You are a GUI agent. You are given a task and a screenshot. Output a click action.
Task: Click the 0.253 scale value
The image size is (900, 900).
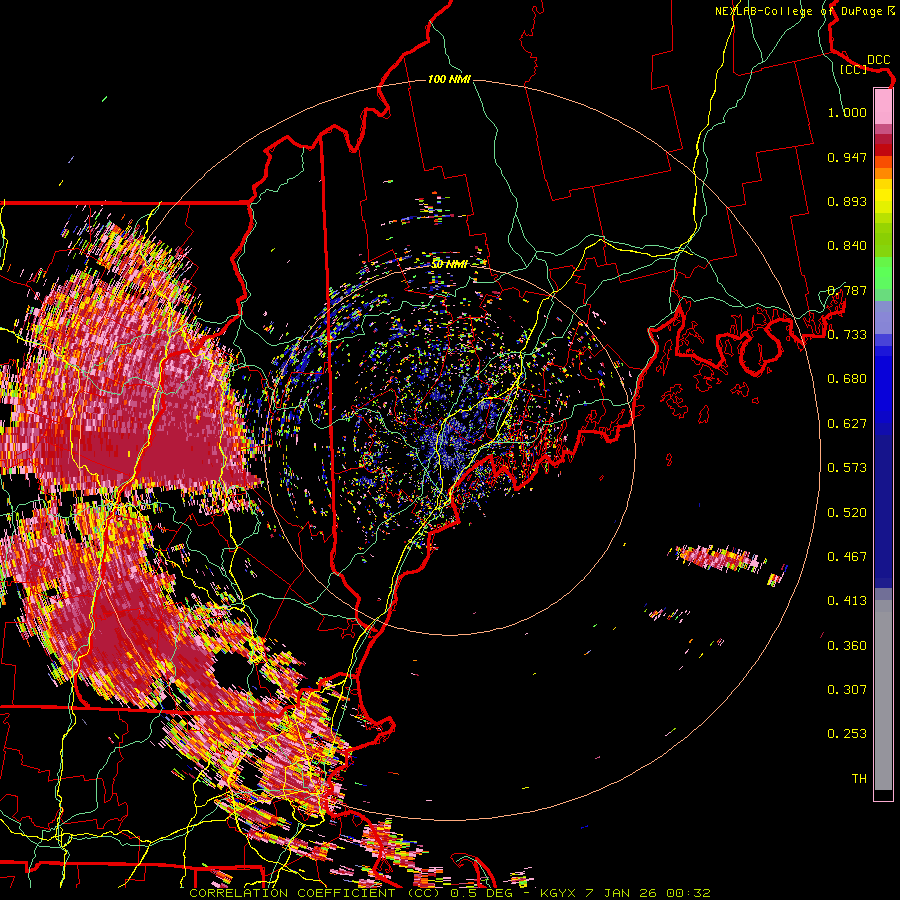tap(847, 734)
